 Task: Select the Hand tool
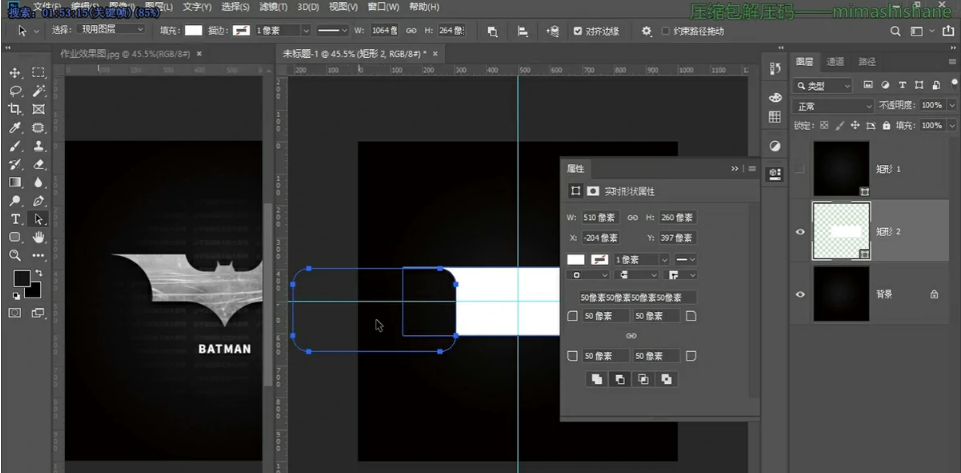coord(39,237)
